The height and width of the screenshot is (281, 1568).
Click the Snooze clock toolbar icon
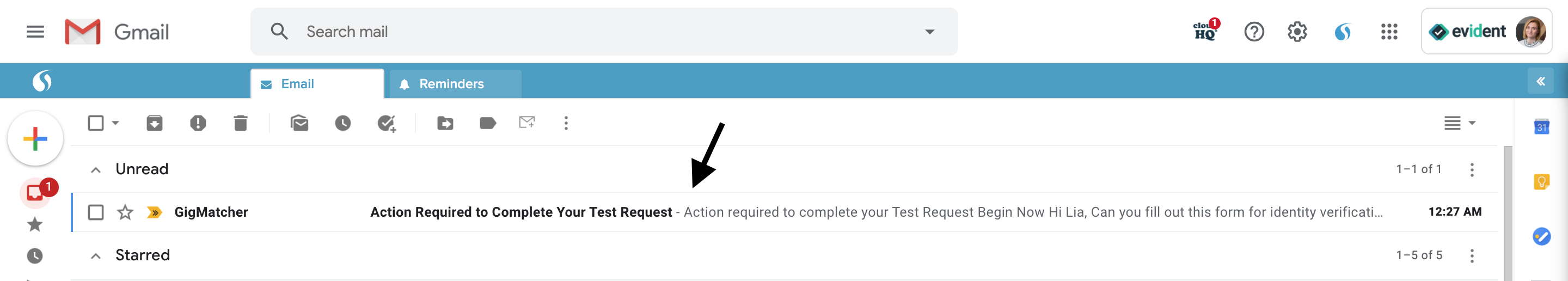point(342,124)
